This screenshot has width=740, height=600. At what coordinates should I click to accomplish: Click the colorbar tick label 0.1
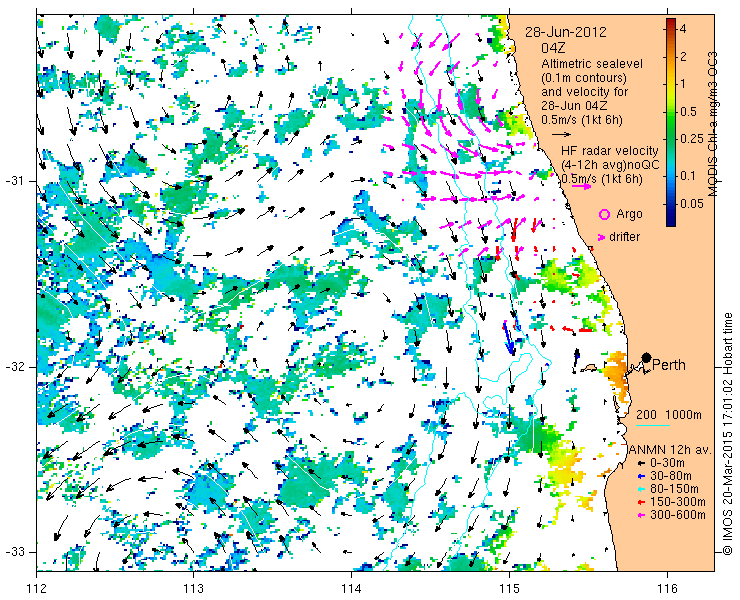(x=688, y=176)
